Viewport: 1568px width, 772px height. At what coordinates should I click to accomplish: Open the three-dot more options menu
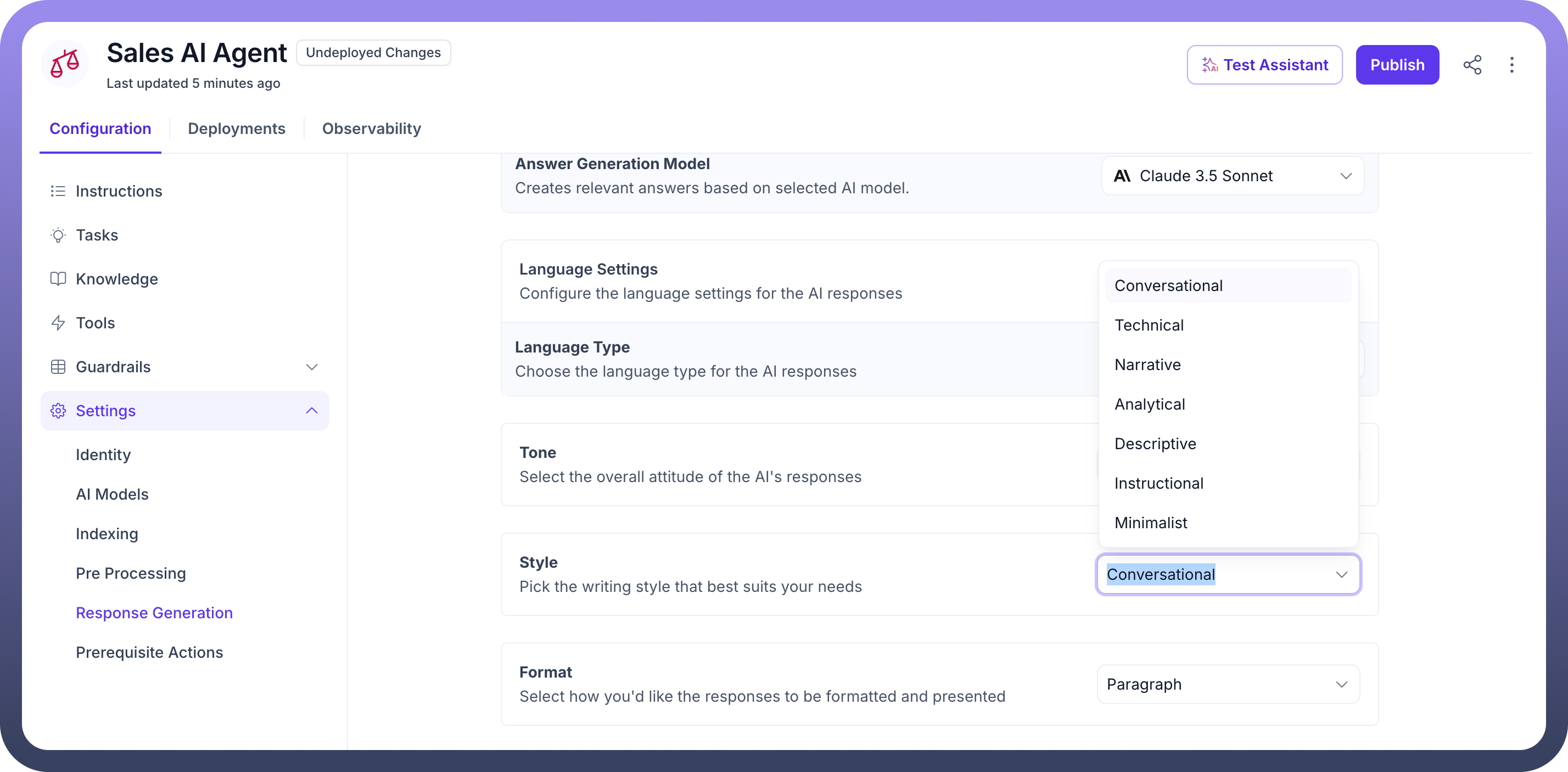[1511, 65]
